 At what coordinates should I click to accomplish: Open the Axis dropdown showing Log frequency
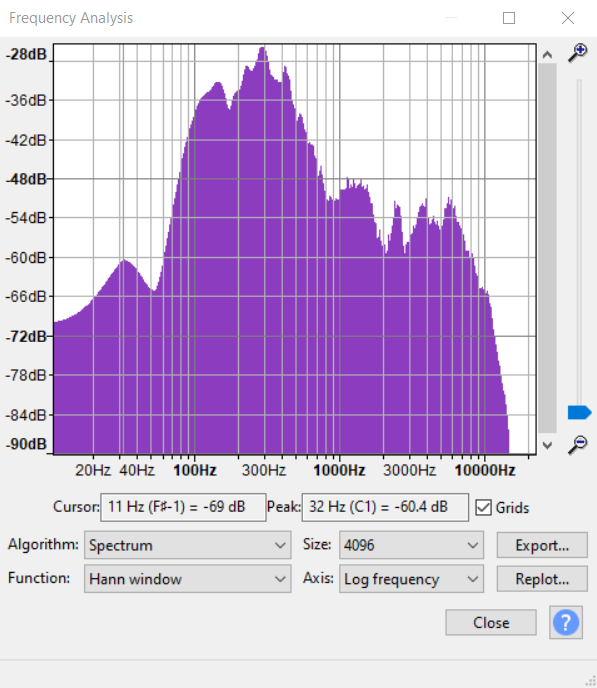[x=411, y=579]
